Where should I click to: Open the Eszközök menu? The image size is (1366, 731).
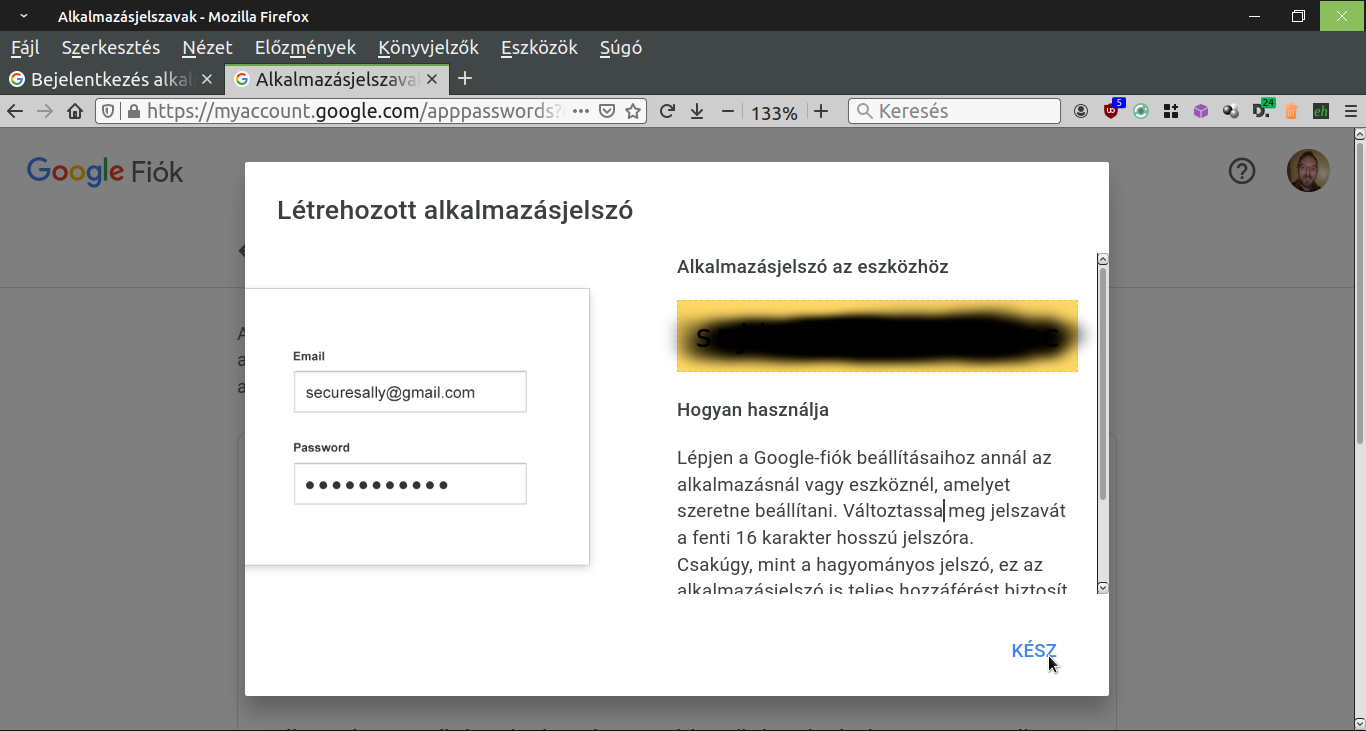[539, 47]
